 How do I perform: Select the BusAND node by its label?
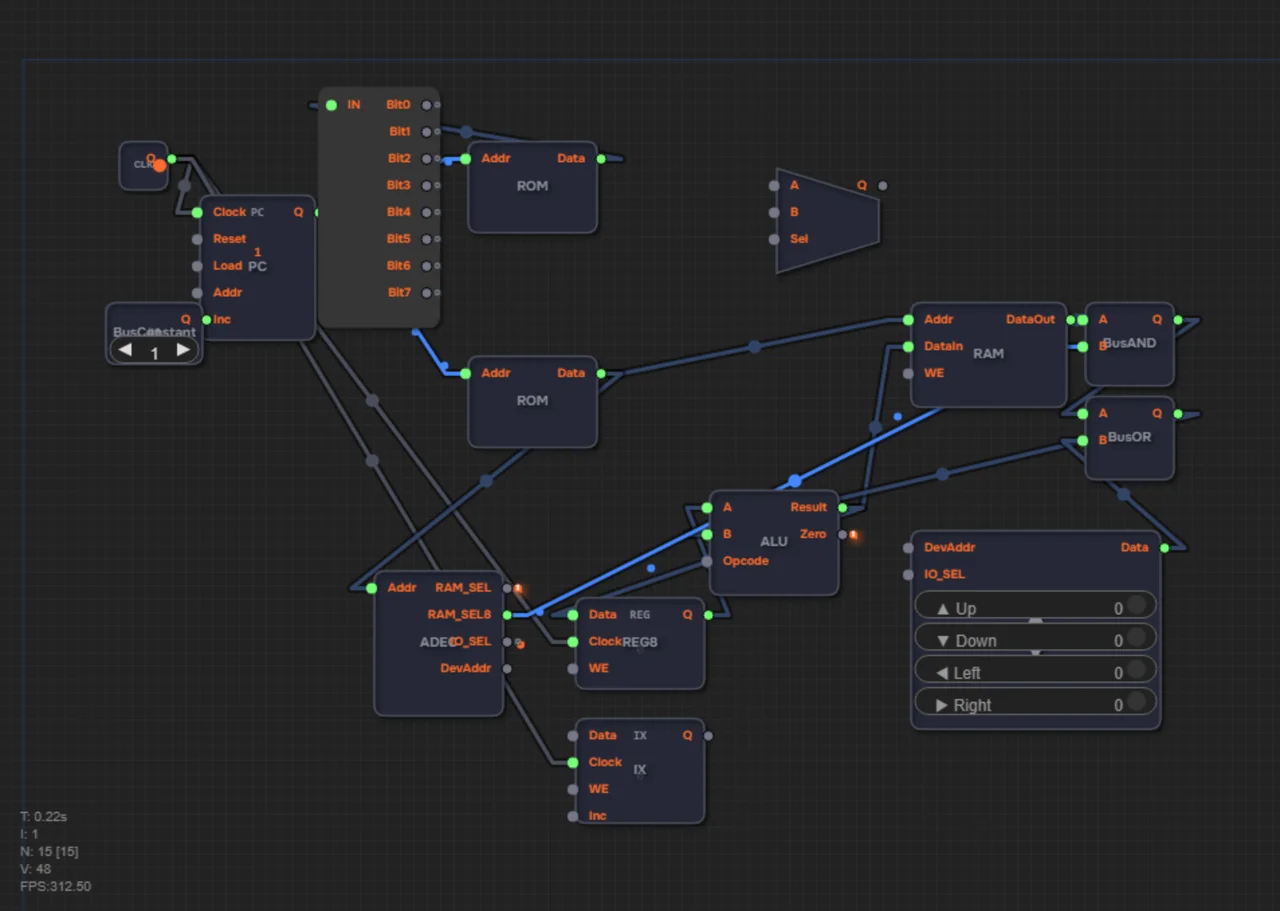[x=1130, y=343]
